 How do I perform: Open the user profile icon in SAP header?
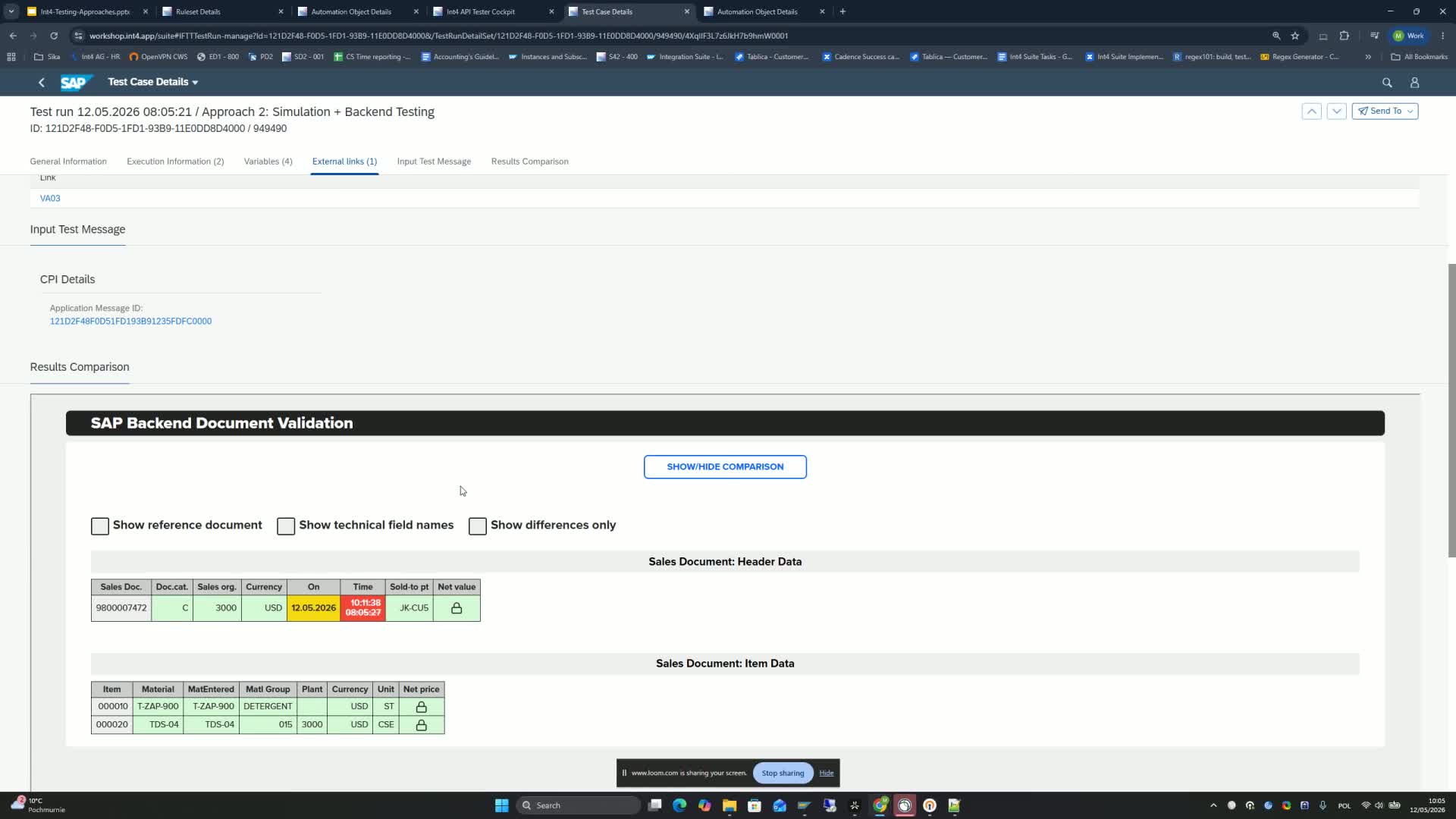point(1414,83)
